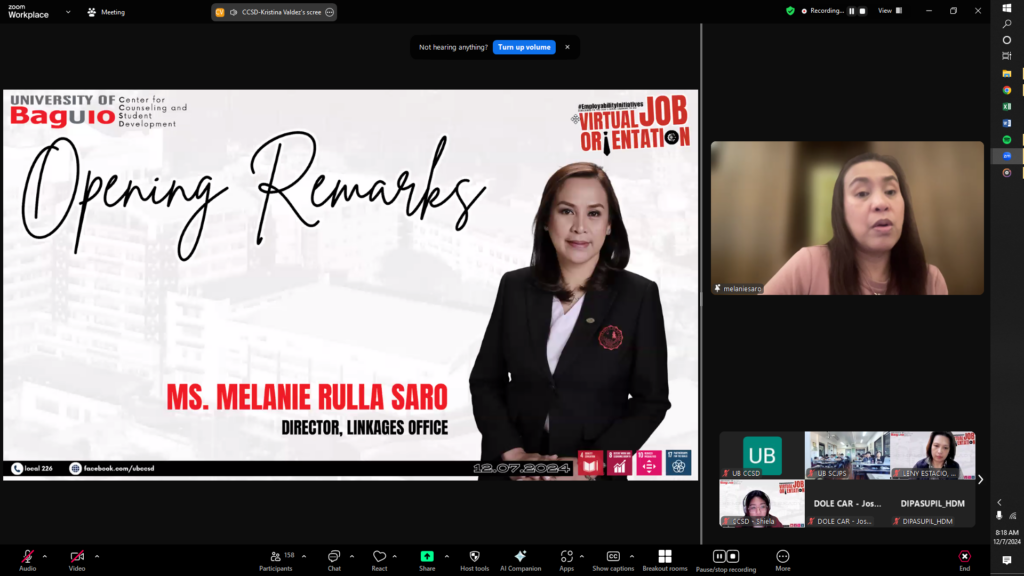Image resolution: width=1024 pixels, height=576 pixels.
Task: Open network status tray icon
Action: (1013, 516)
